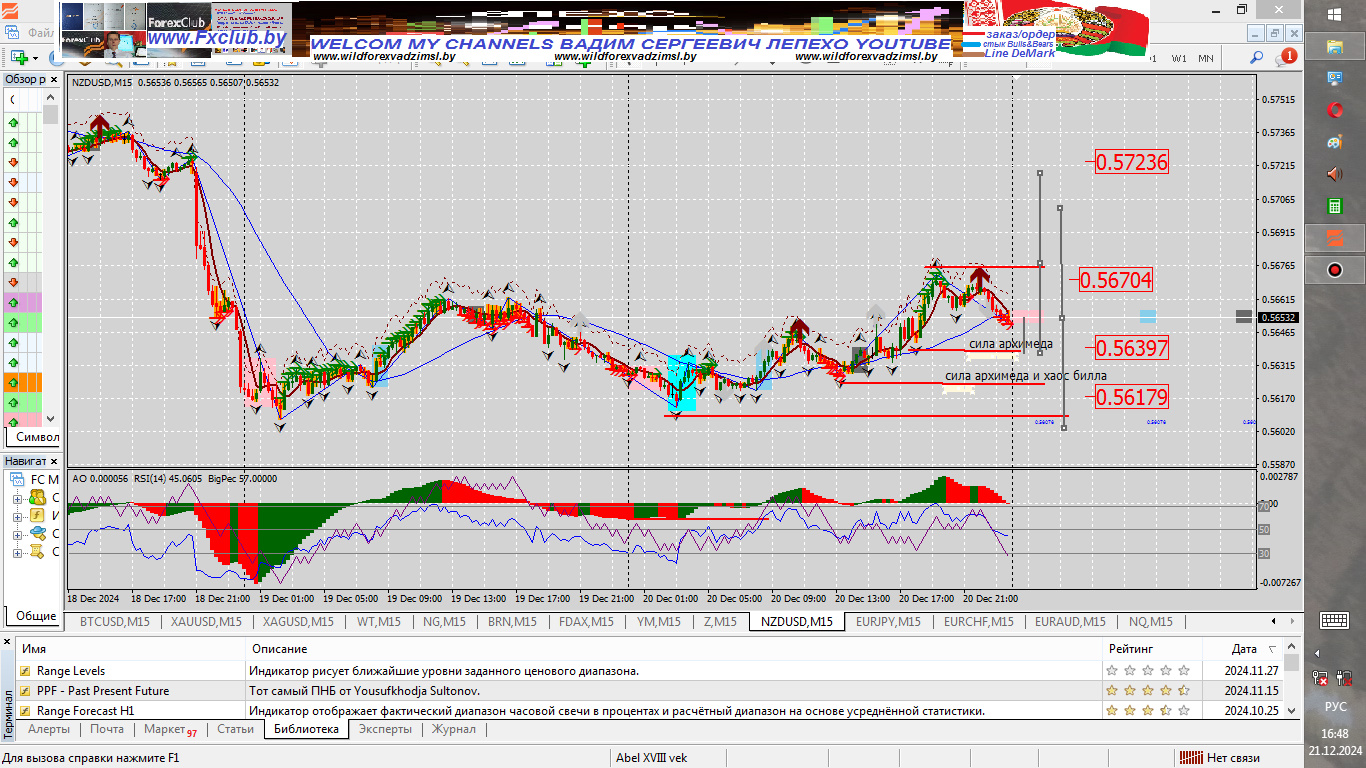This screenshot has height=768, width=1366.
Task: Open the EURJPY,M15 chart tab
Action: point(888,621)
